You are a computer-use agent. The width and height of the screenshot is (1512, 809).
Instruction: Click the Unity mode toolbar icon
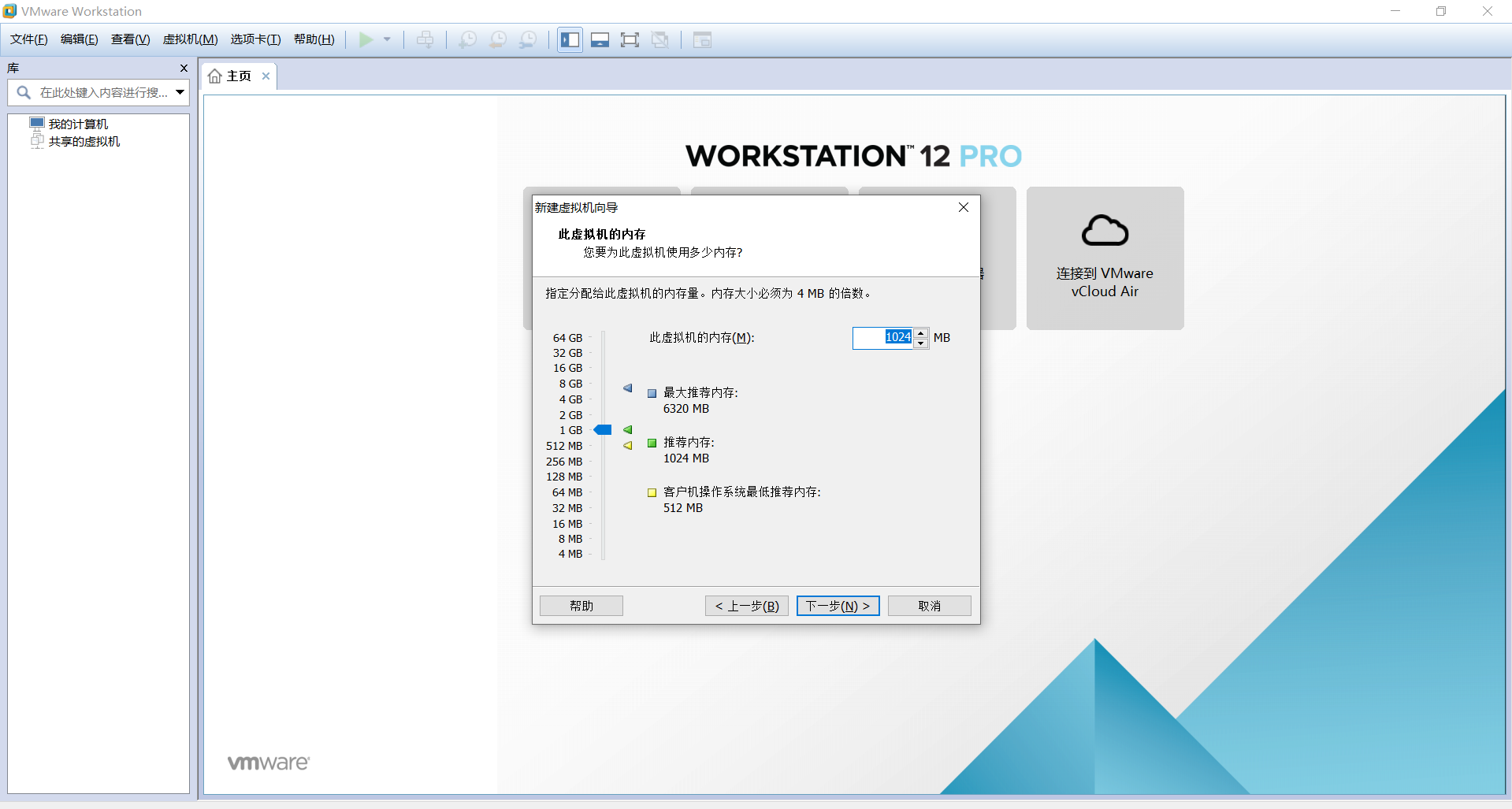coord(660,40)
